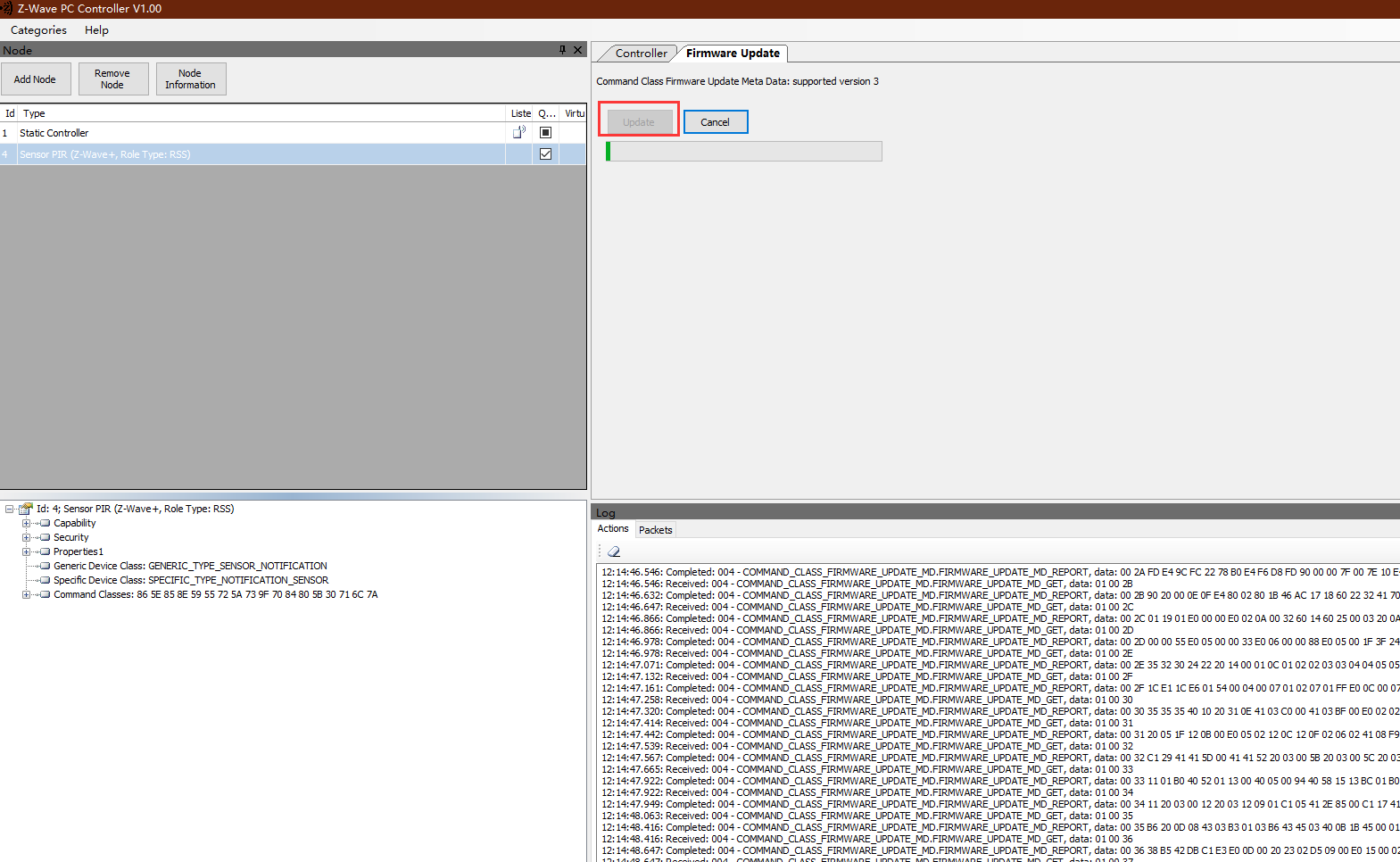The height and width of the screenshot is (862, 1400).
Task: Select the Properties1 tree item
Action: click(x=79, y=551)
